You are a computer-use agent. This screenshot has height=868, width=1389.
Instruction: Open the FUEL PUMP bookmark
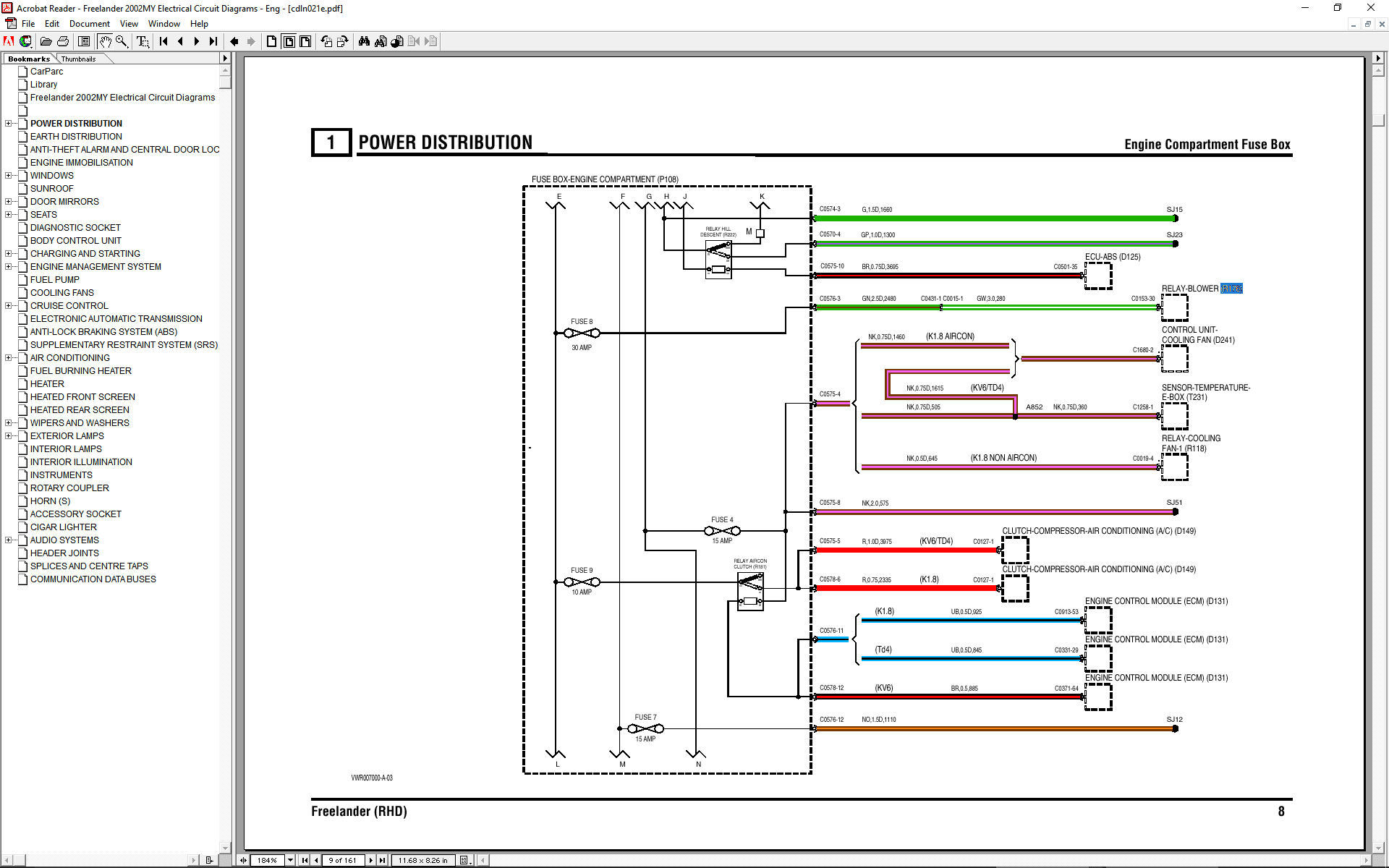tap(55, 280)
